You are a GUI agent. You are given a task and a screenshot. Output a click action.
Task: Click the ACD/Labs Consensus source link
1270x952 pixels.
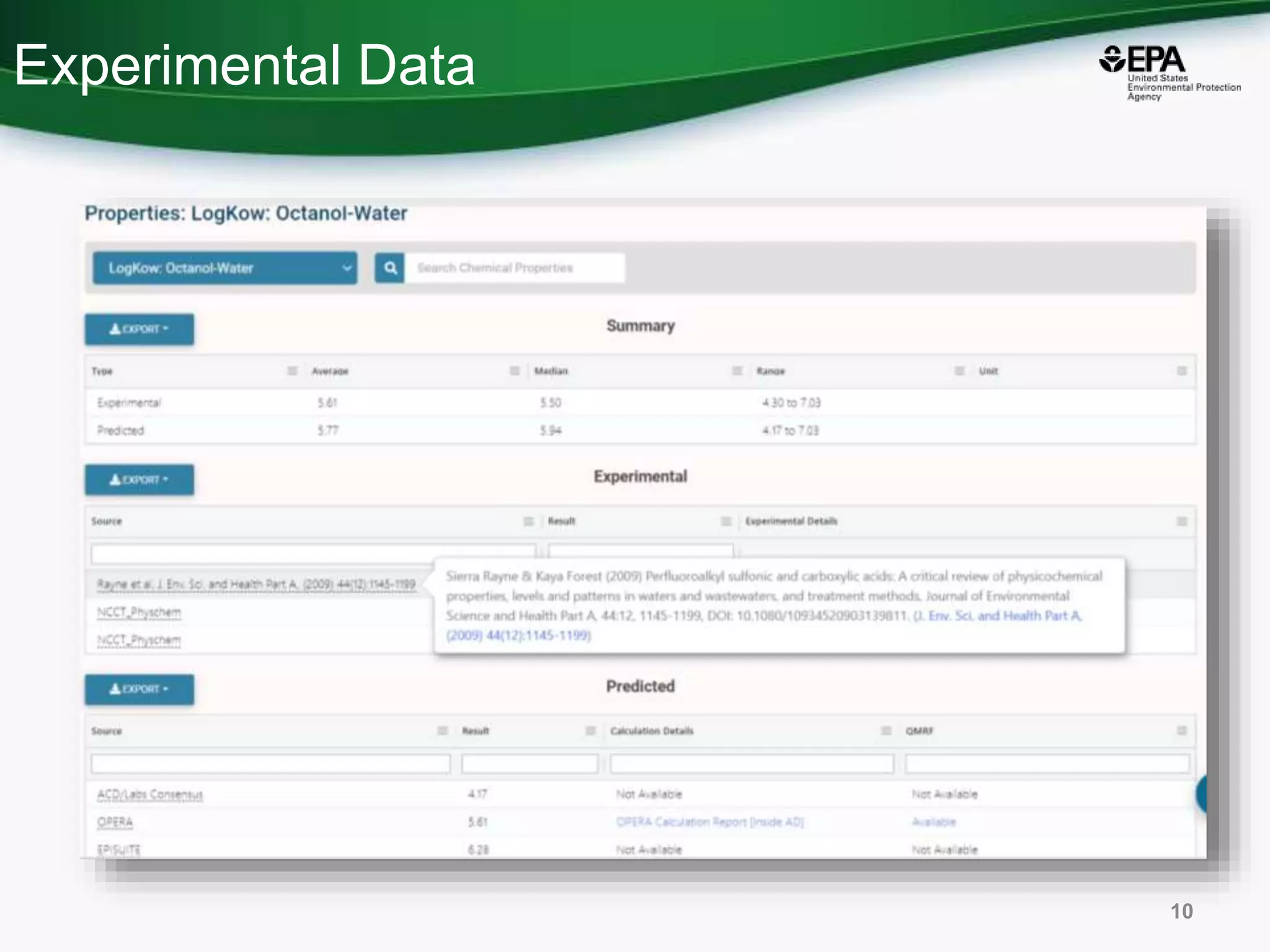coord(150,795)
